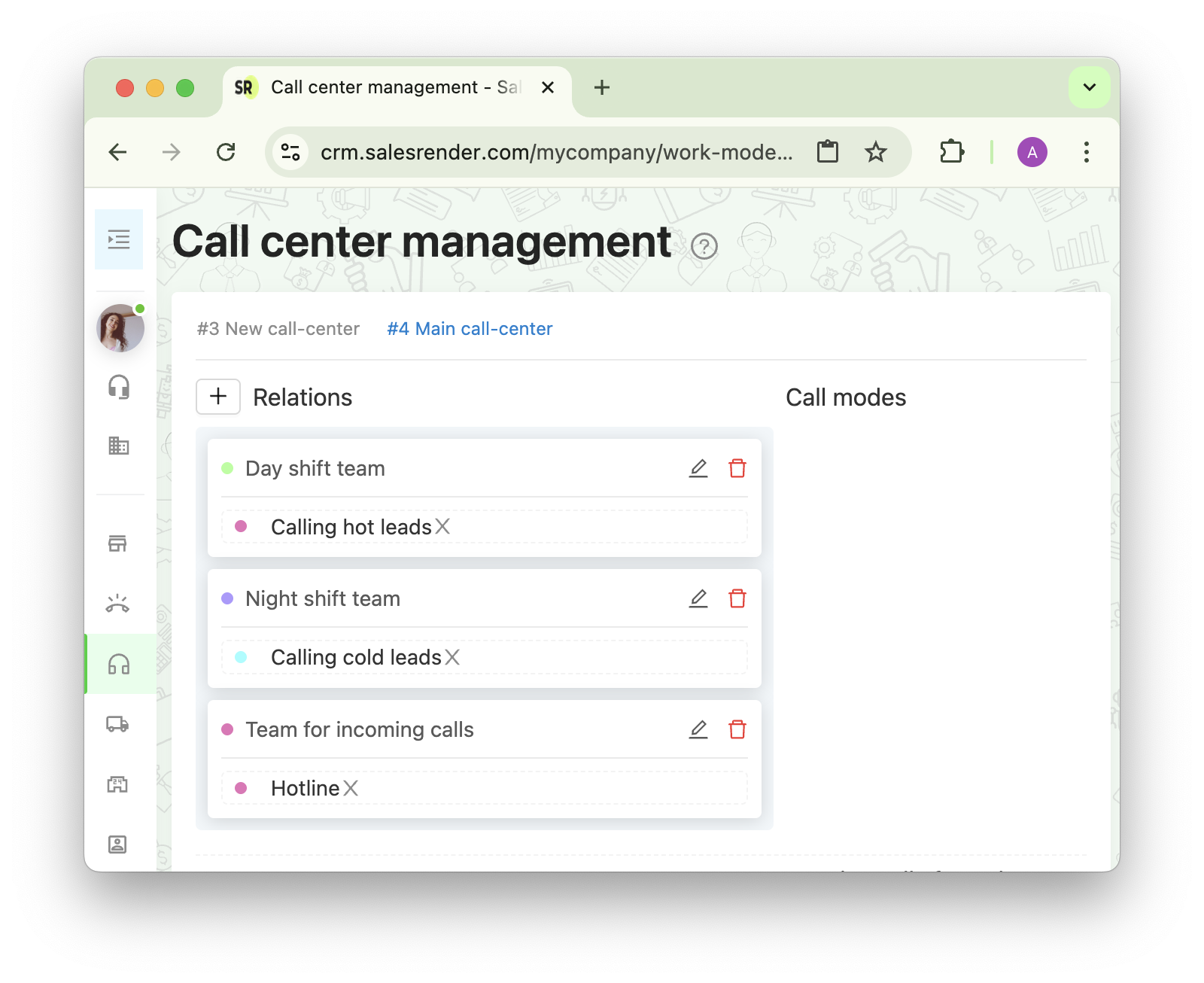Edit the Night shift team
This screenshot has height=983, width=1204.
point(698,598)
